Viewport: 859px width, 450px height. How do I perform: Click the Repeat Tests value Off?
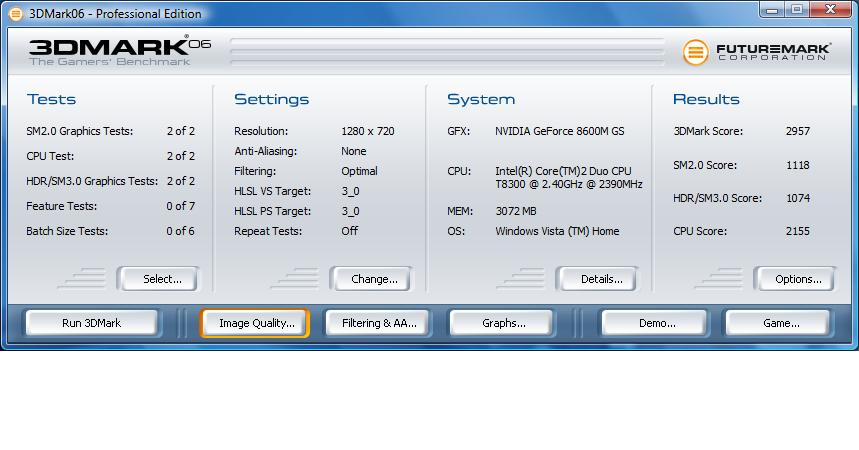coord(350,231)
